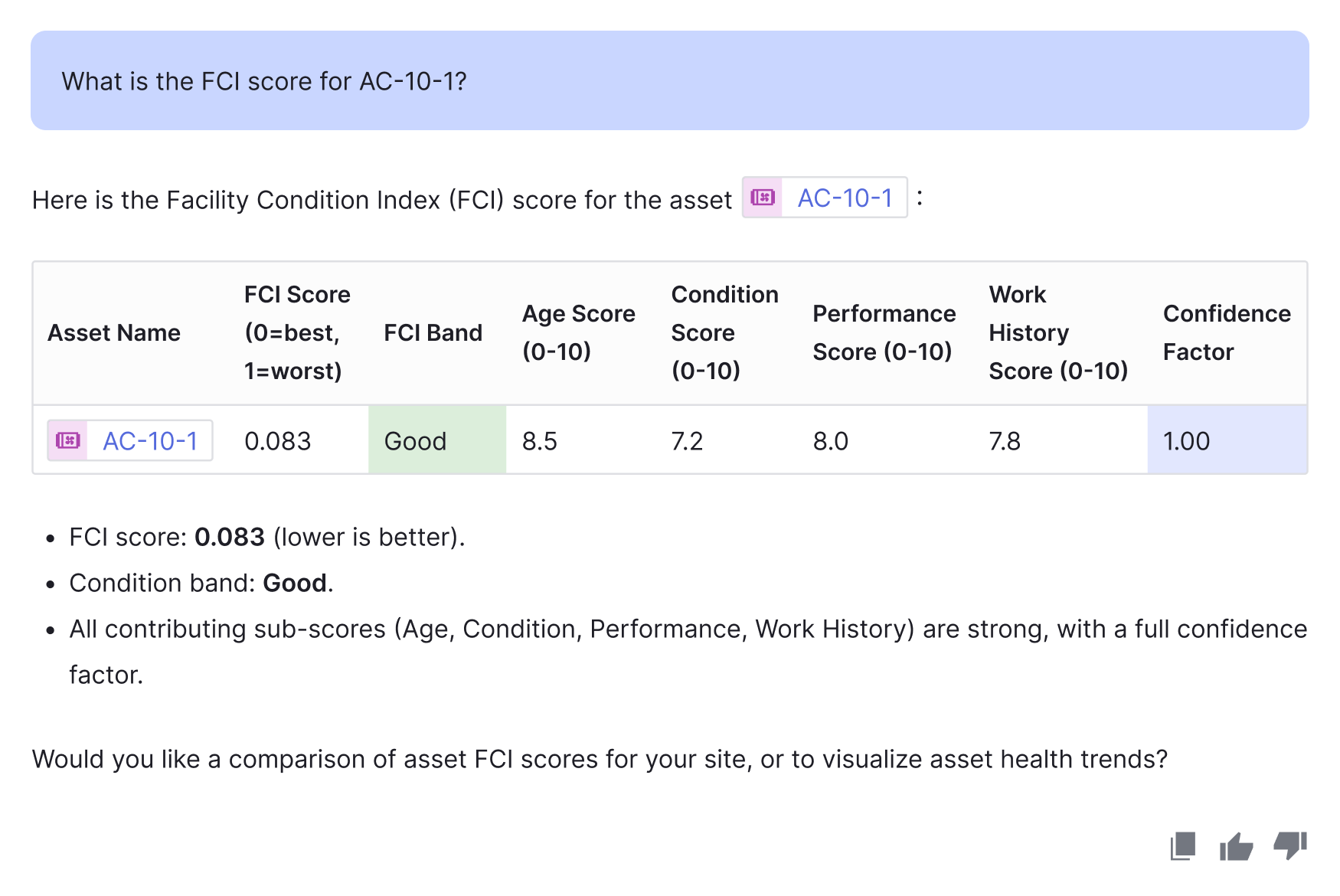Click the green Good band cell
Screen dimensions: 1340x896
[437, 440]
